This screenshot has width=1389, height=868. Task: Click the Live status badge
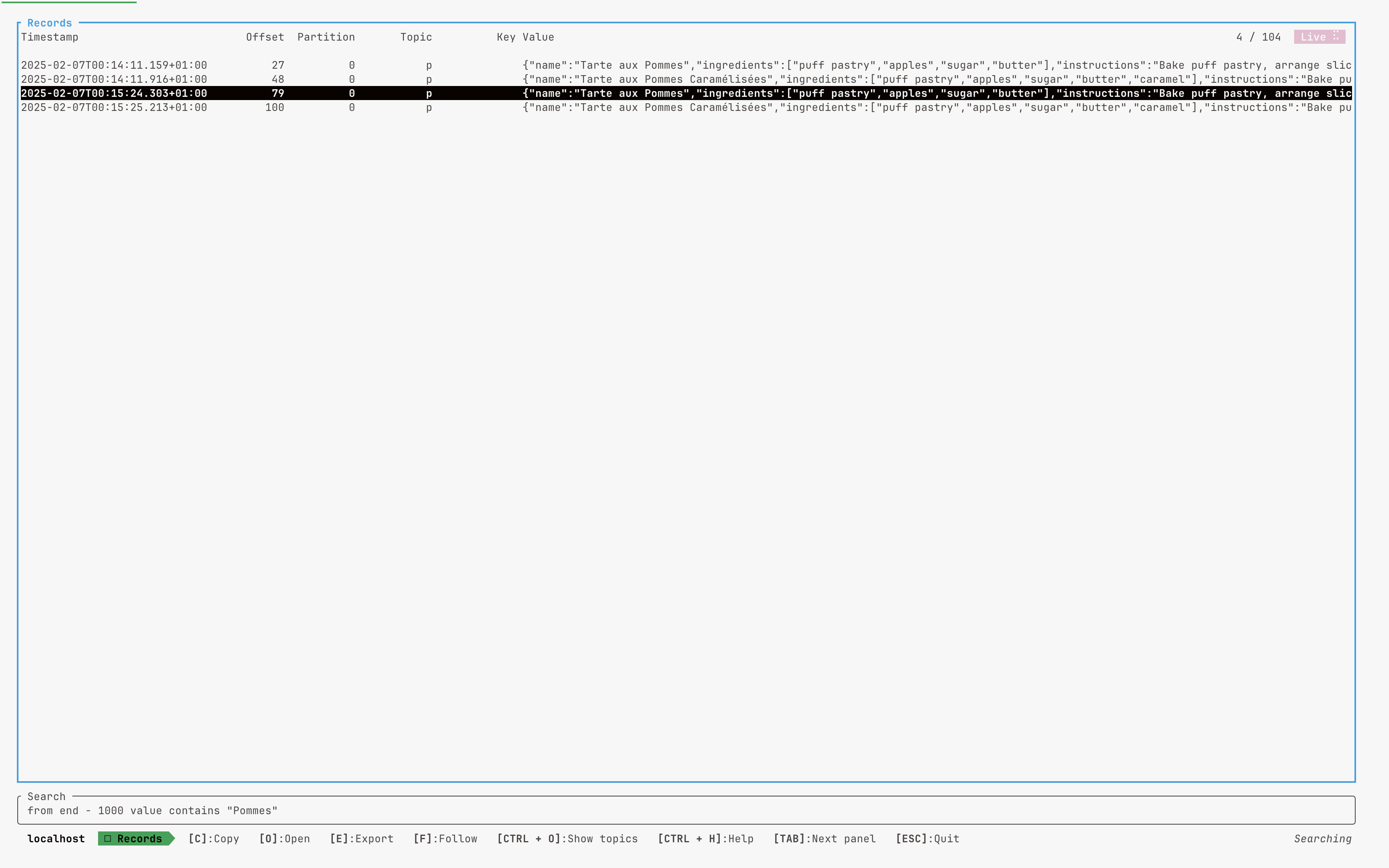point(1319,37)
